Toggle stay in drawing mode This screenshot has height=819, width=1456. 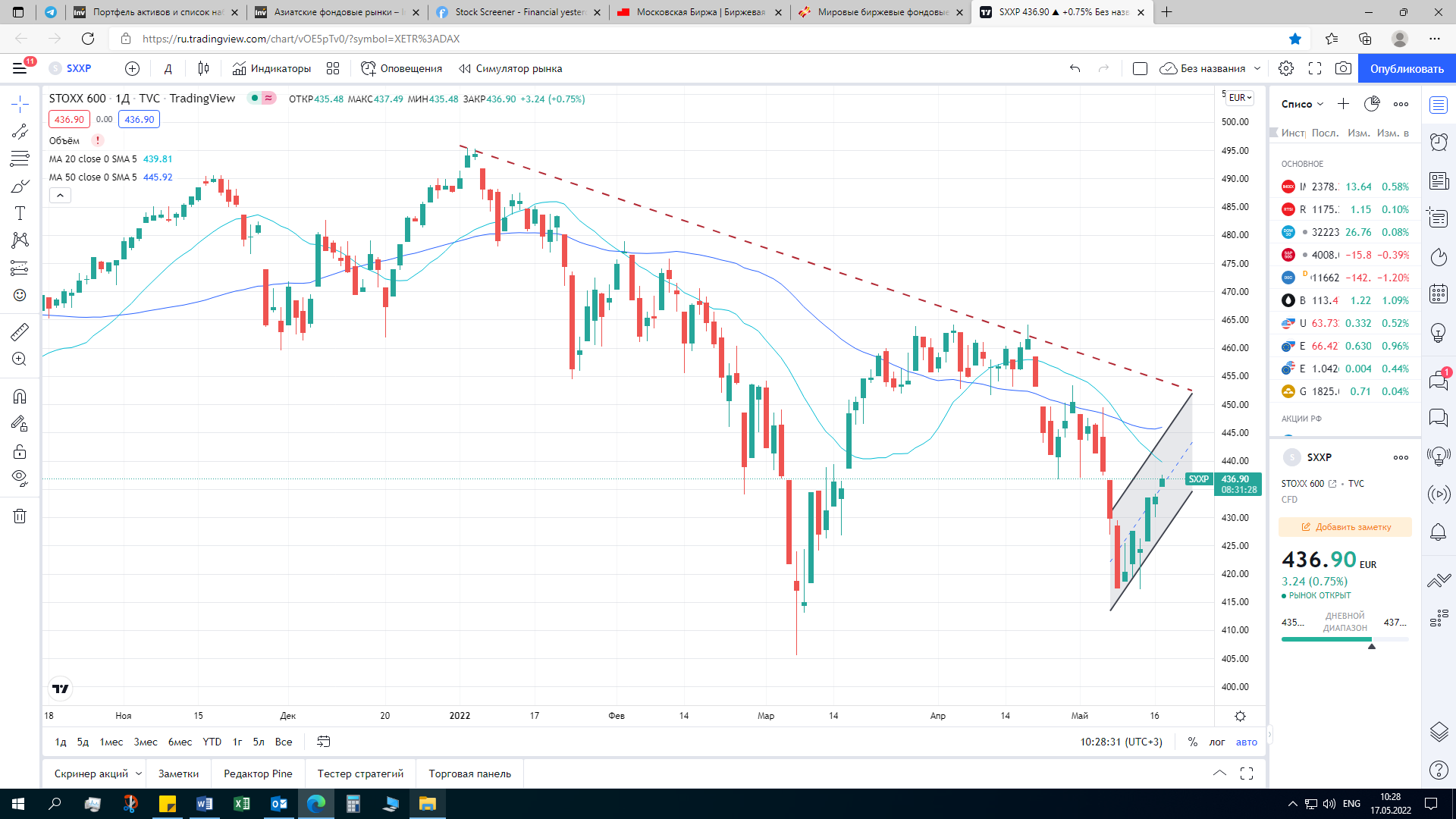point(20,424)
